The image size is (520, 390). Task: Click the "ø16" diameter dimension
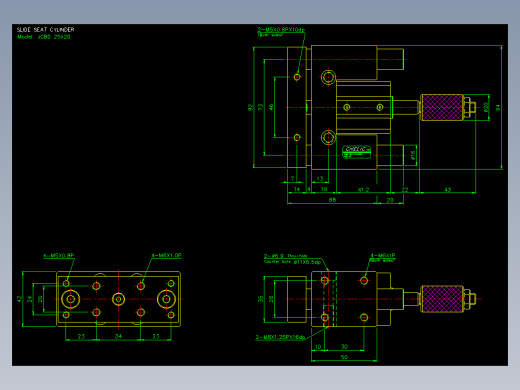(x=413, y=155)
